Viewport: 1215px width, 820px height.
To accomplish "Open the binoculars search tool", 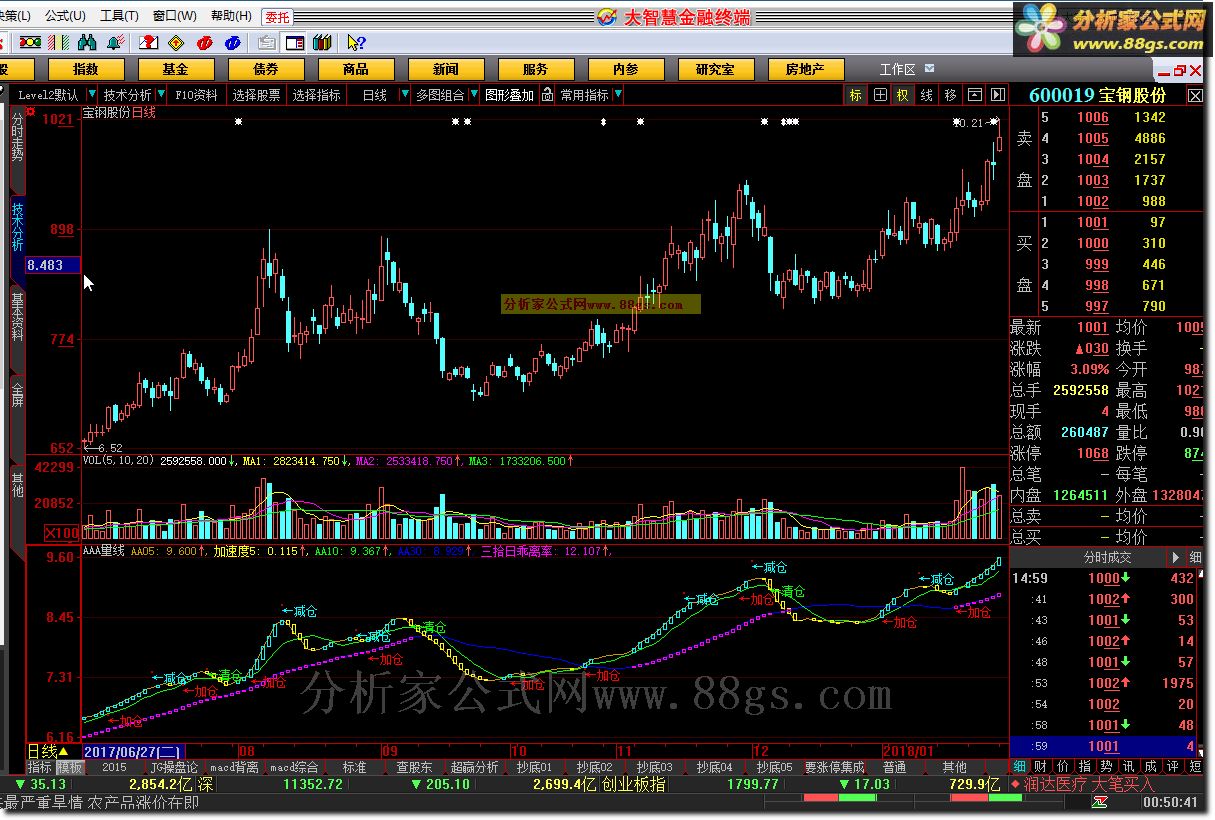I will tap(87, 43).
